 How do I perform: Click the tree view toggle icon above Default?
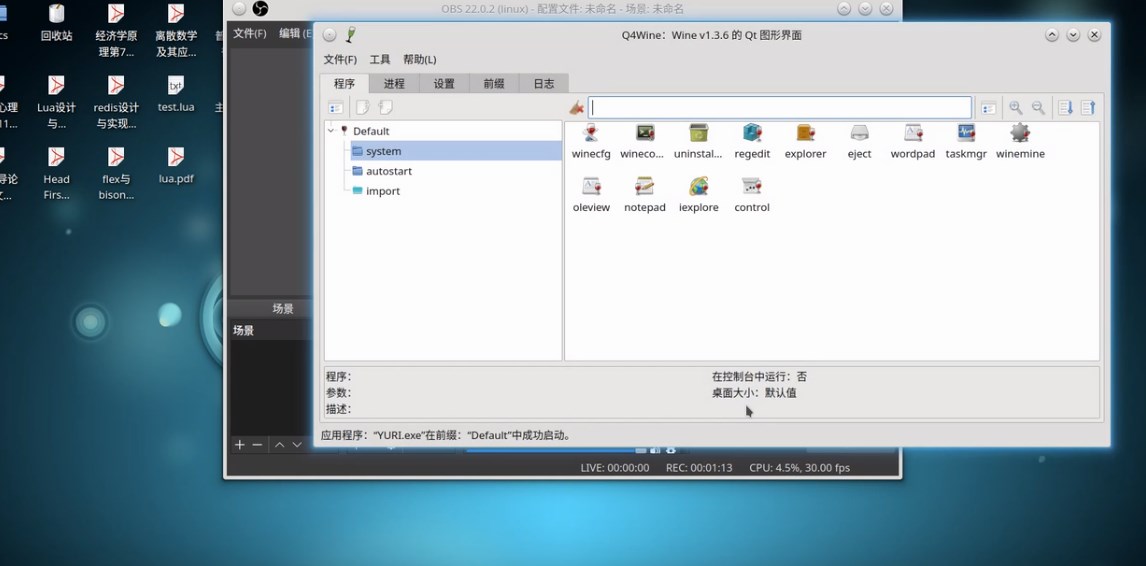click(x=335, y=108)
